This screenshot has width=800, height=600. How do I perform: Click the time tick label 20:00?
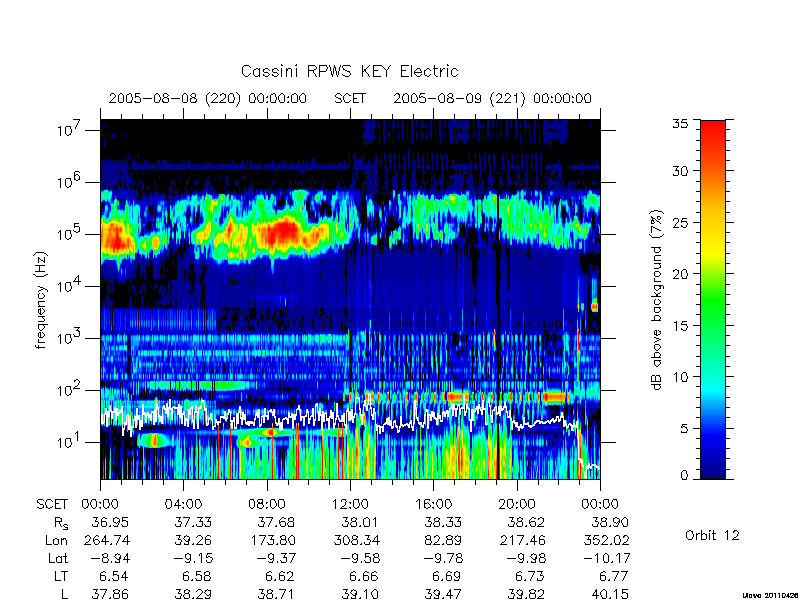pos(517,504)
